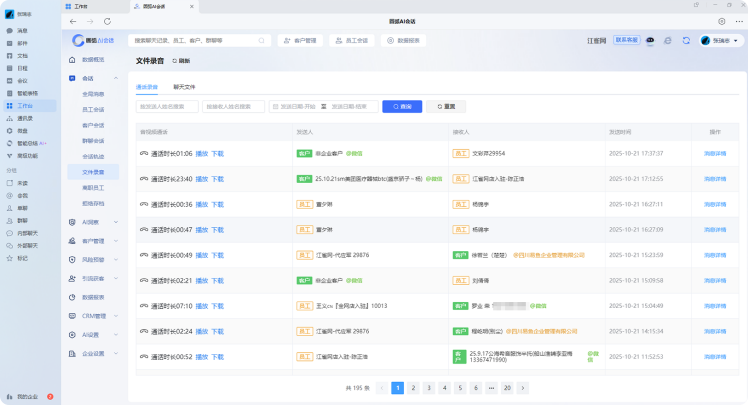748x405 pixels.
Task: Open 消息 in the left sidebar
Action: [21, 31]
